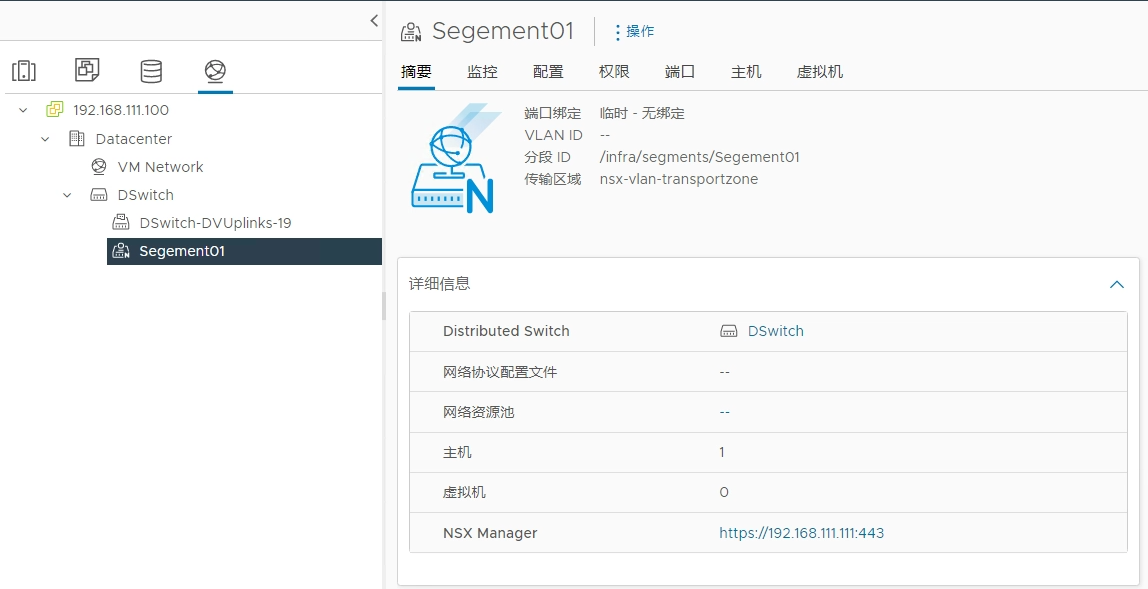Open the VMs and Templates inventory icon
Viewport: 1148px width, 589px height.
click(x=87, y=71)
